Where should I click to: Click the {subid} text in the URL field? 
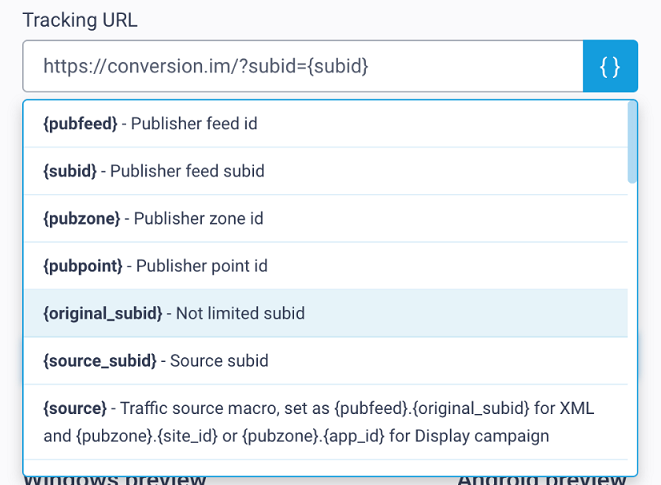338,66
